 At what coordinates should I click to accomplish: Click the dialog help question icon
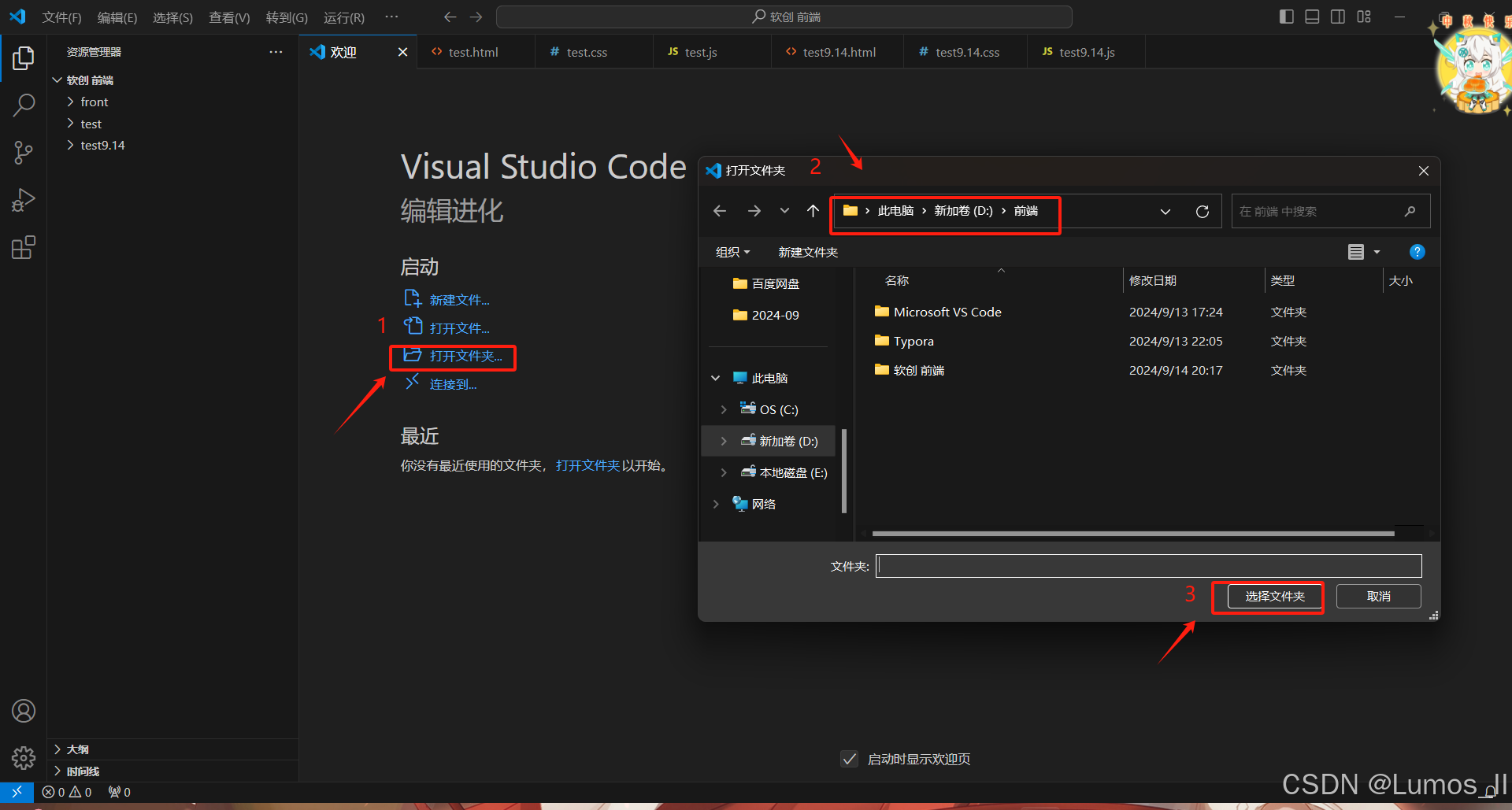point(1417,252)
